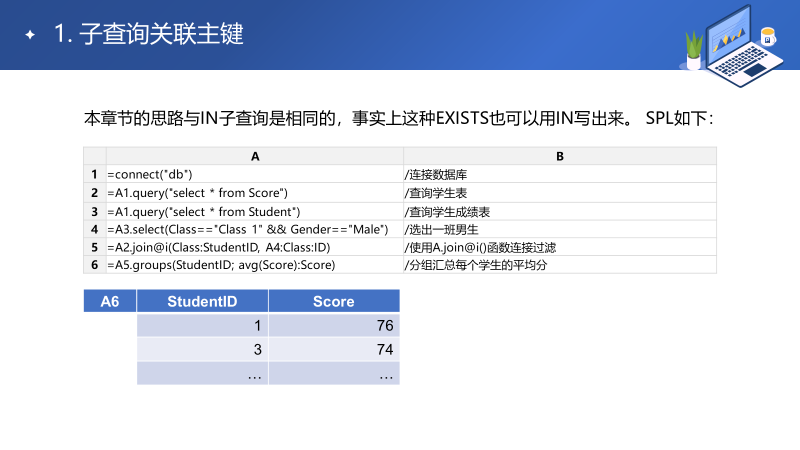Select the StudentID value 3
The height and width of the screenshot is (450, 800).
[x=202, y=349]
